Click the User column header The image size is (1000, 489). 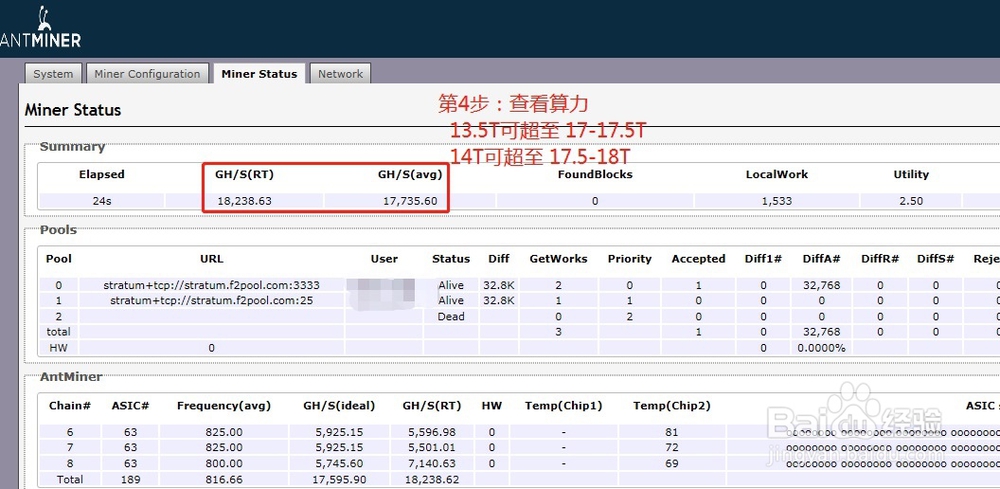tap(384, 259)
